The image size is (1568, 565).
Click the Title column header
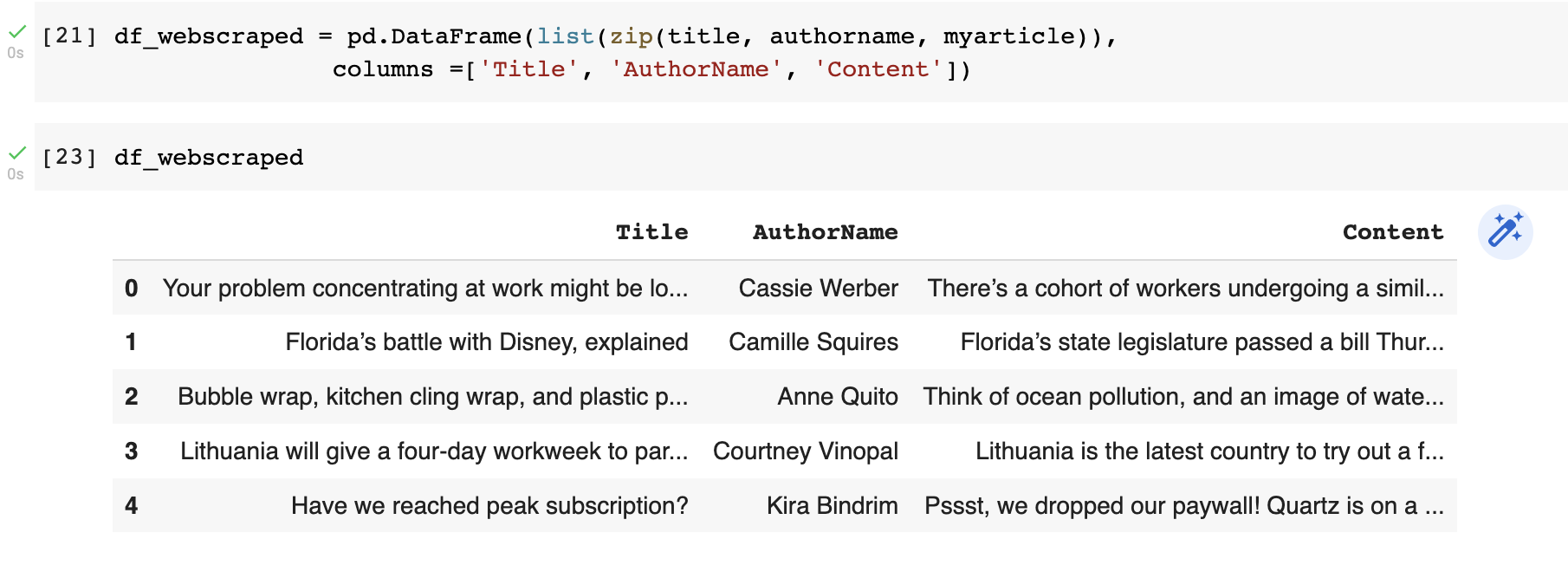651,232
